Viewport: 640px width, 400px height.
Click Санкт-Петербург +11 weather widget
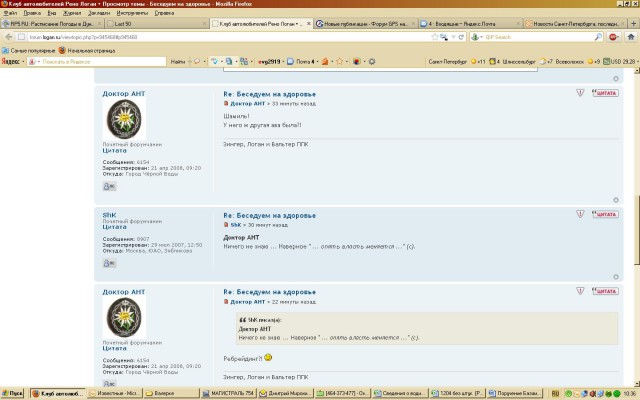[457, 62]
